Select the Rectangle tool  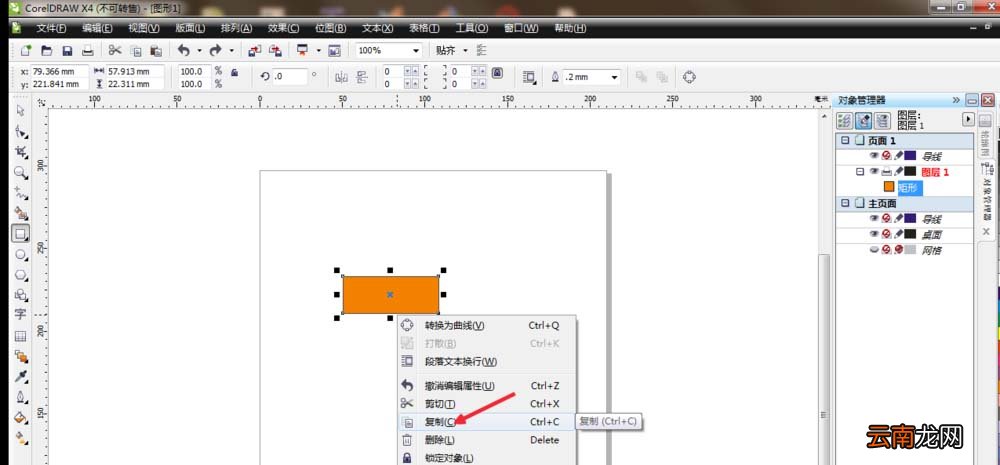(x=20, y=233)
